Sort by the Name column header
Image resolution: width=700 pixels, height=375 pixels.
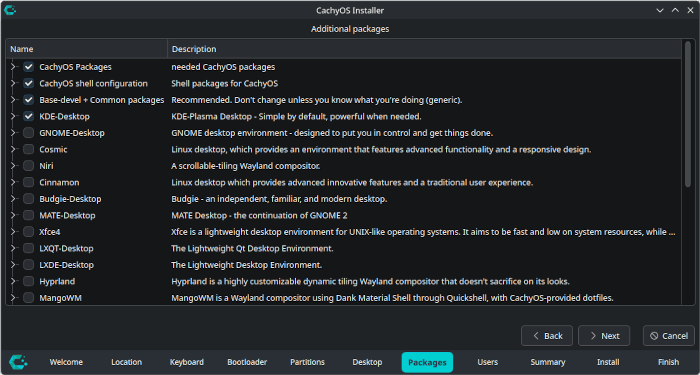click(87, 49)
